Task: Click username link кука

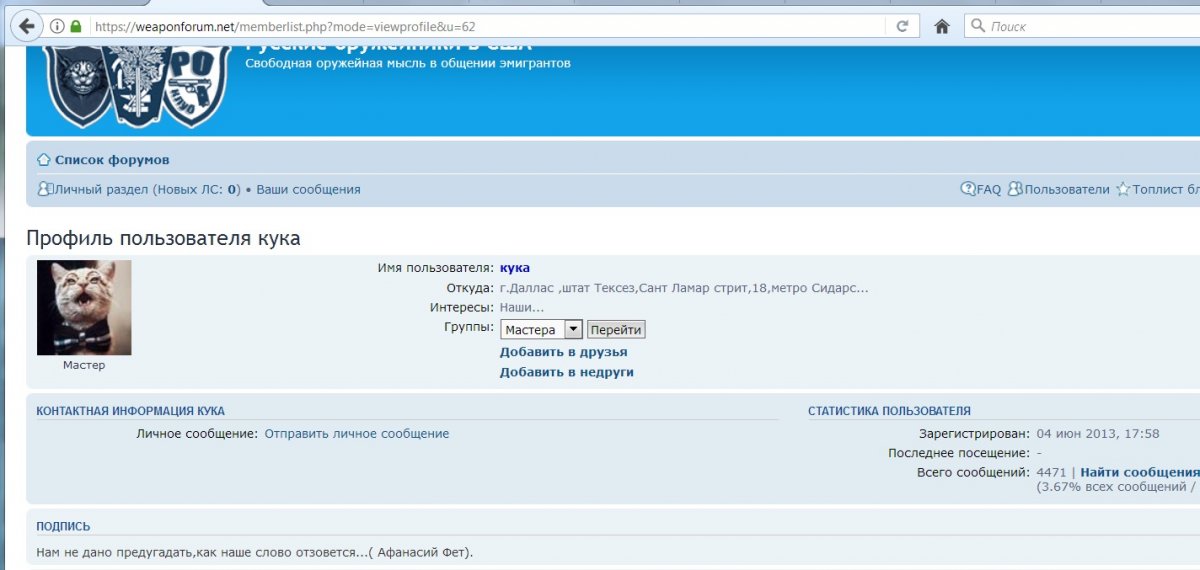Action: [x=515, y=268]
